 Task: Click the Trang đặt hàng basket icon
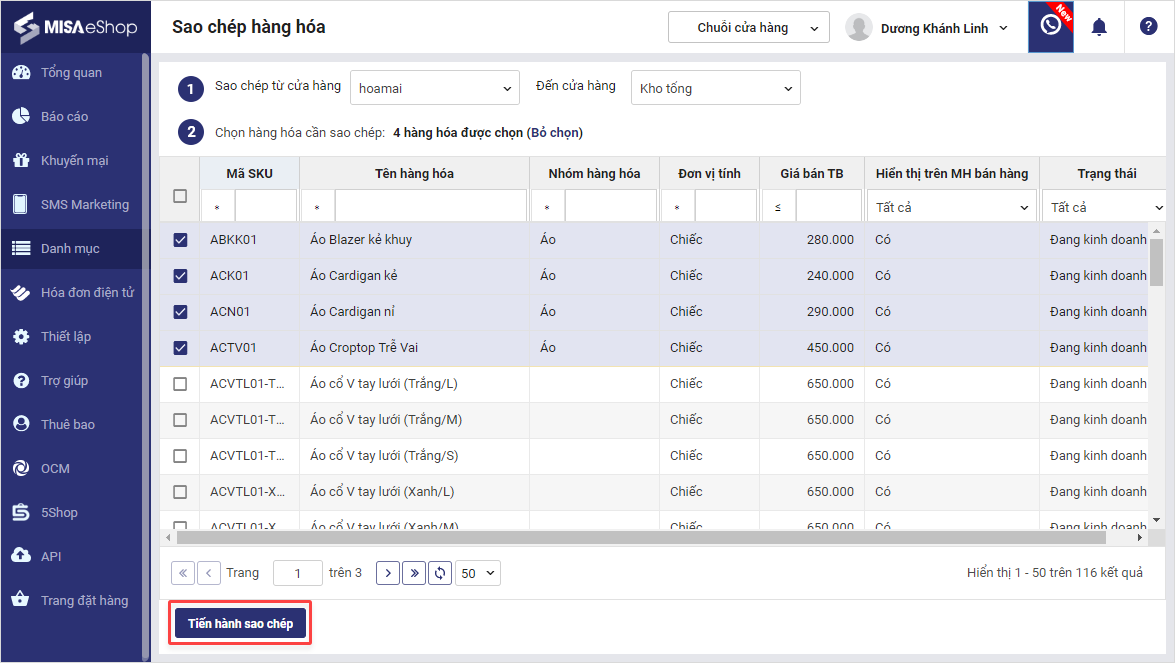[21, 600]
